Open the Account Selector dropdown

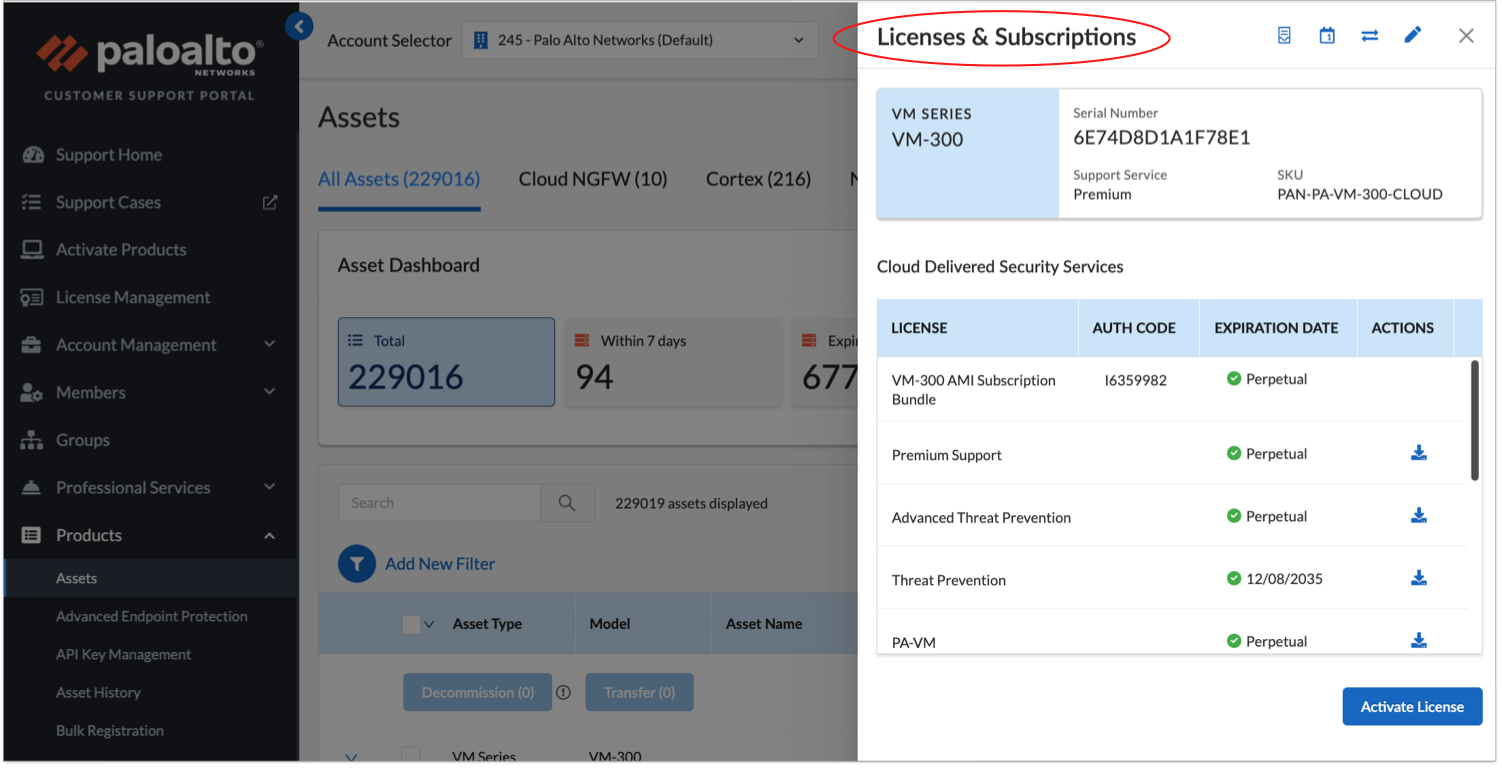[x=639, y=41]
